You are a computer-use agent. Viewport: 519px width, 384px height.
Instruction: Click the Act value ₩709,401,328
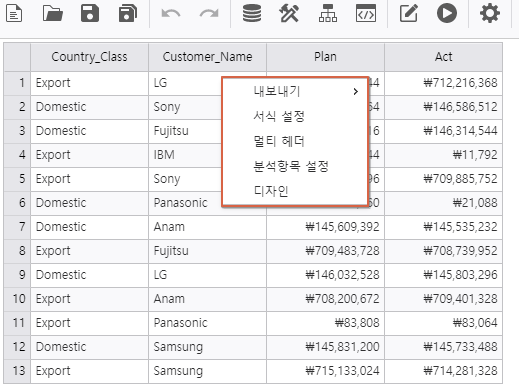pos(443,299)
